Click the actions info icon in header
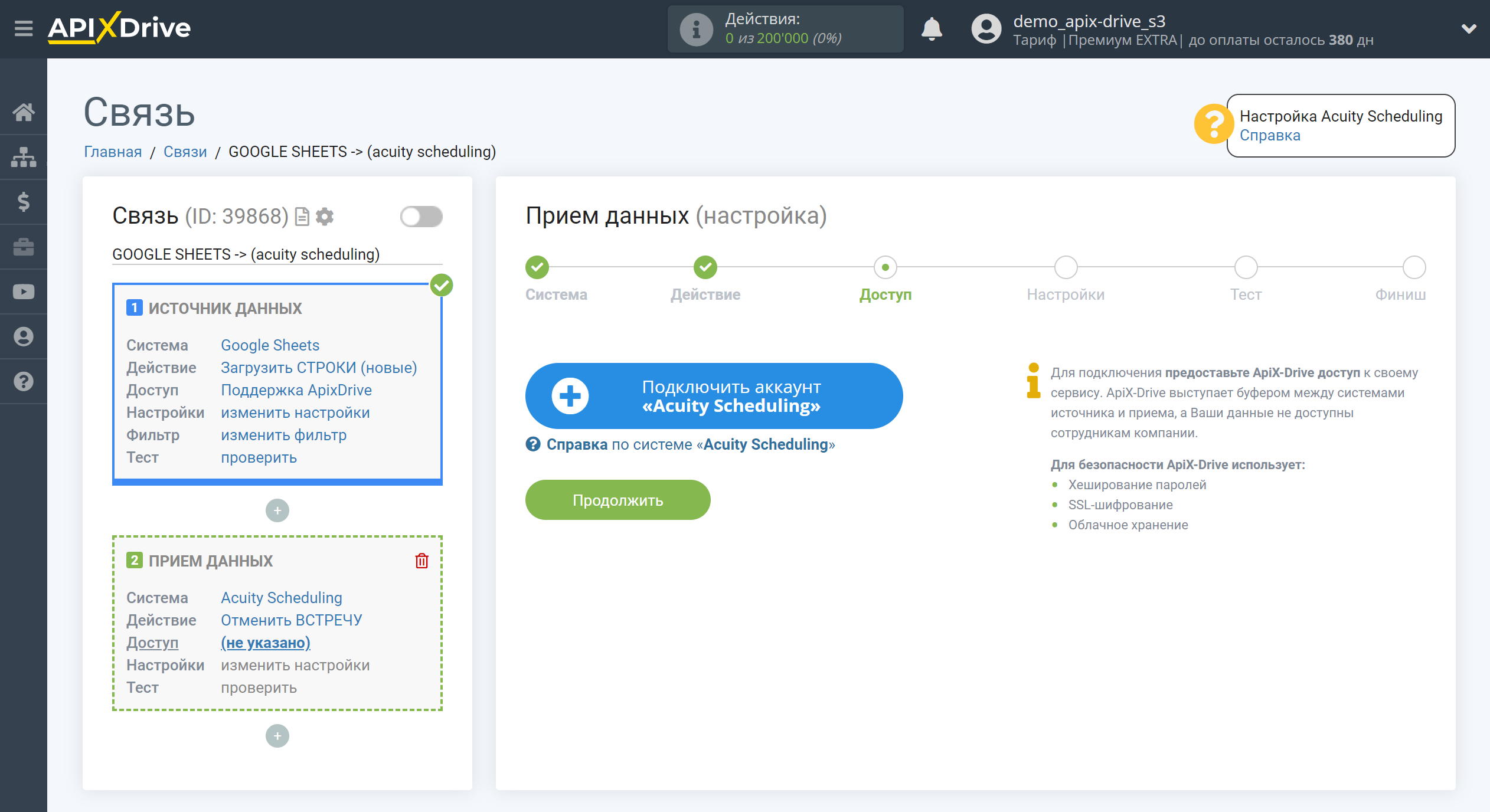This screenshot has width=1490, height=812. tap(697, 29)
